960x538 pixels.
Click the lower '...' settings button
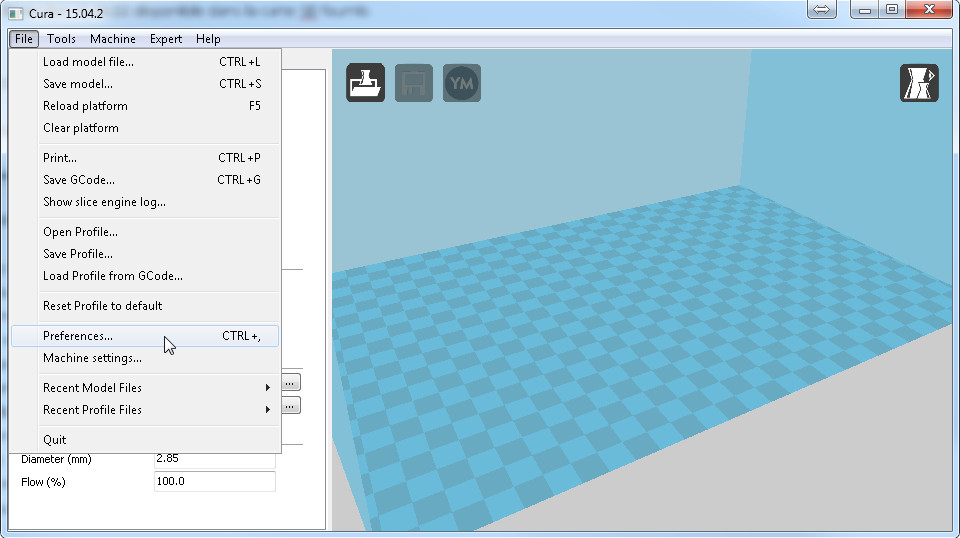[x=290, y=406]
